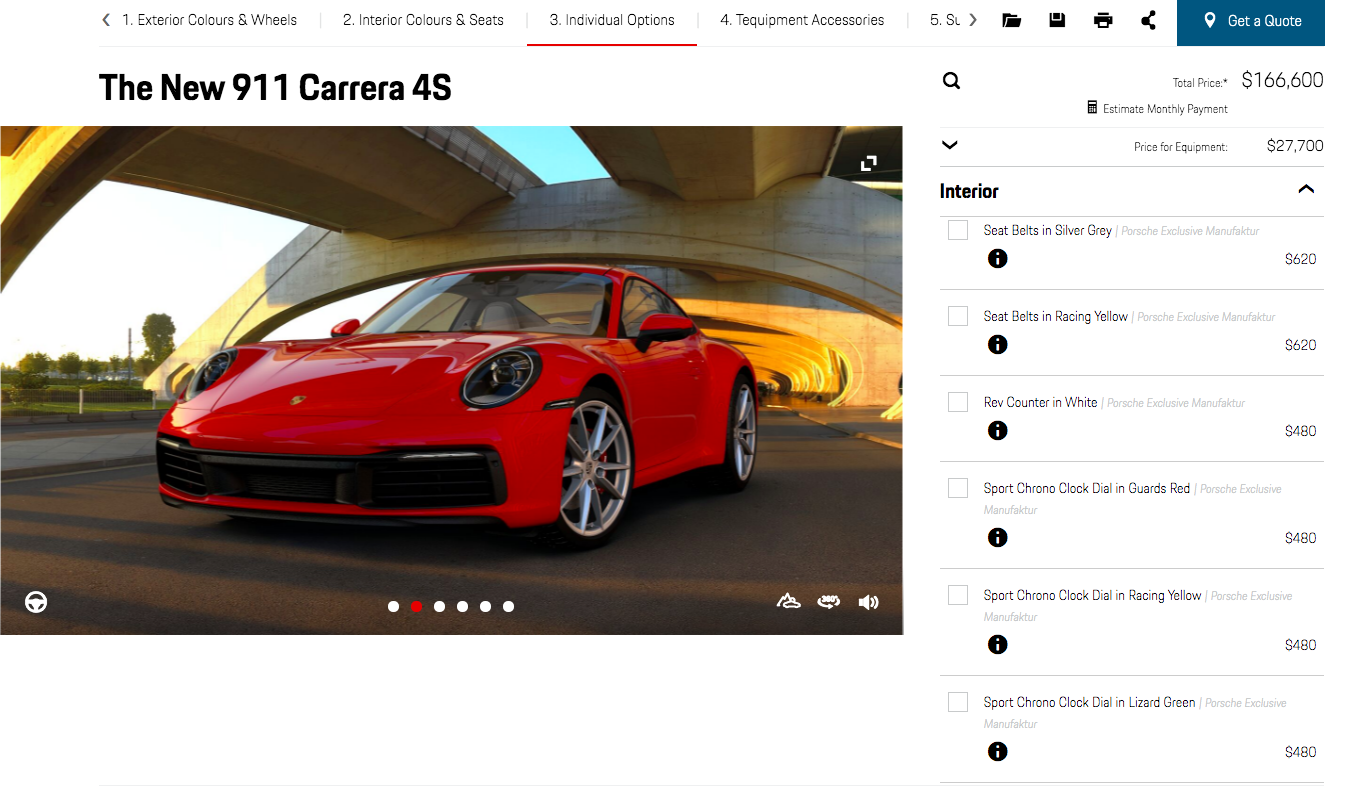The image size is (1354, 797).
Task: Show earlier configurator steps with left chevron
Action: point(106,20)
